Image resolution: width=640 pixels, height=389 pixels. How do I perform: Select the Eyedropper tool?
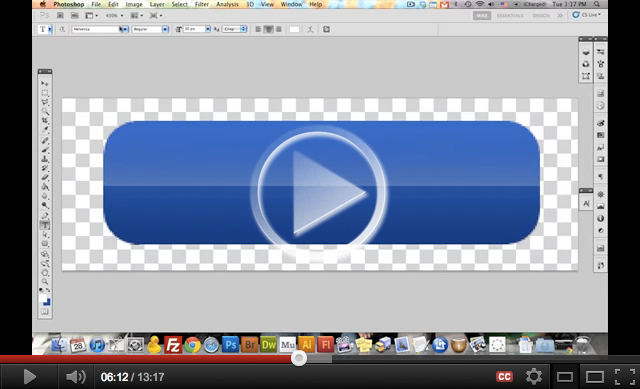pyautogui.click(x=44, y=130)
